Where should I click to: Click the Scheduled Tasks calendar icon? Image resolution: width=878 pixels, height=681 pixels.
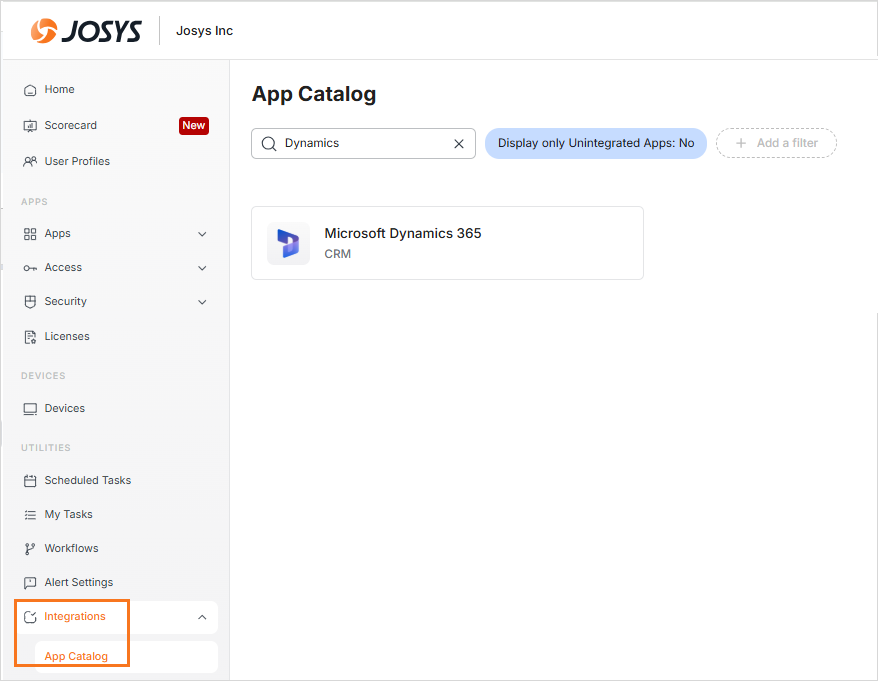coord(30,481)
